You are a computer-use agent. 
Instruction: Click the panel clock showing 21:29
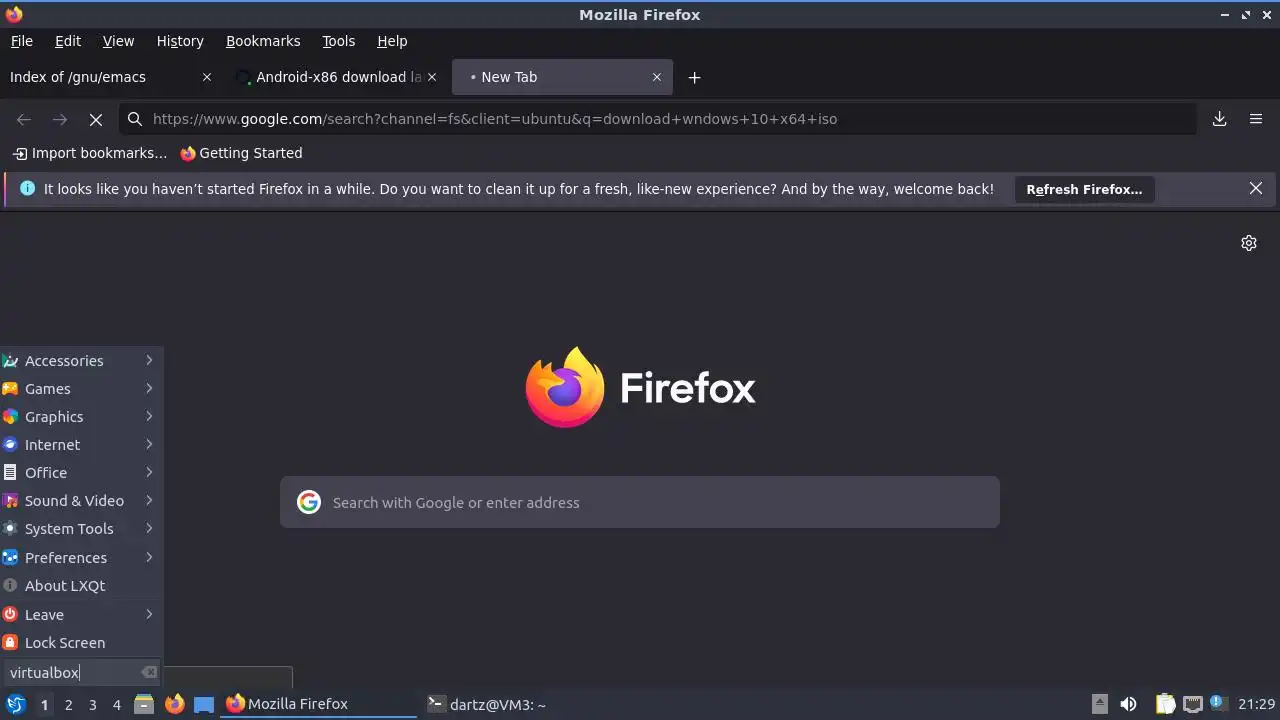pos(1256,704)
